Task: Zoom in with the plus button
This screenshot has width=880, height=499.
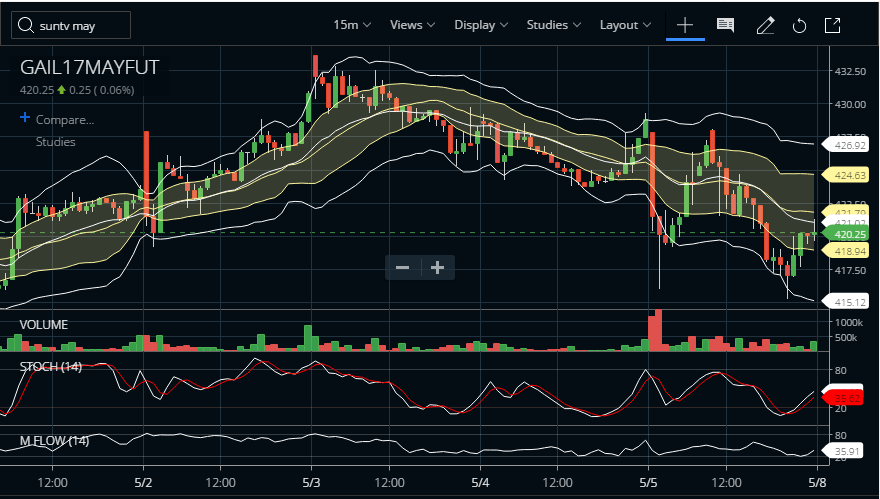Action: 438,268
